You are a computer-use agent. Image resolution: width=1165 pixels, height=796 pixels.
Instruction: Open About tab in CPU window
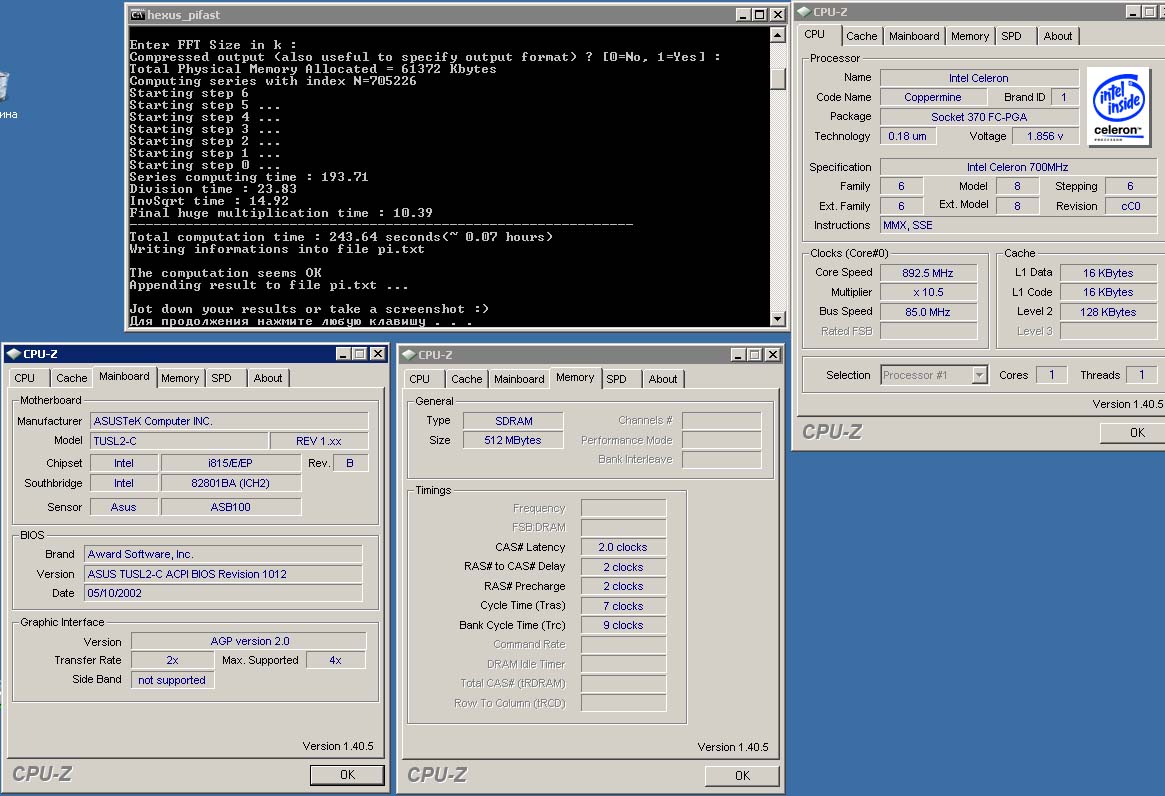(1057, 36)
